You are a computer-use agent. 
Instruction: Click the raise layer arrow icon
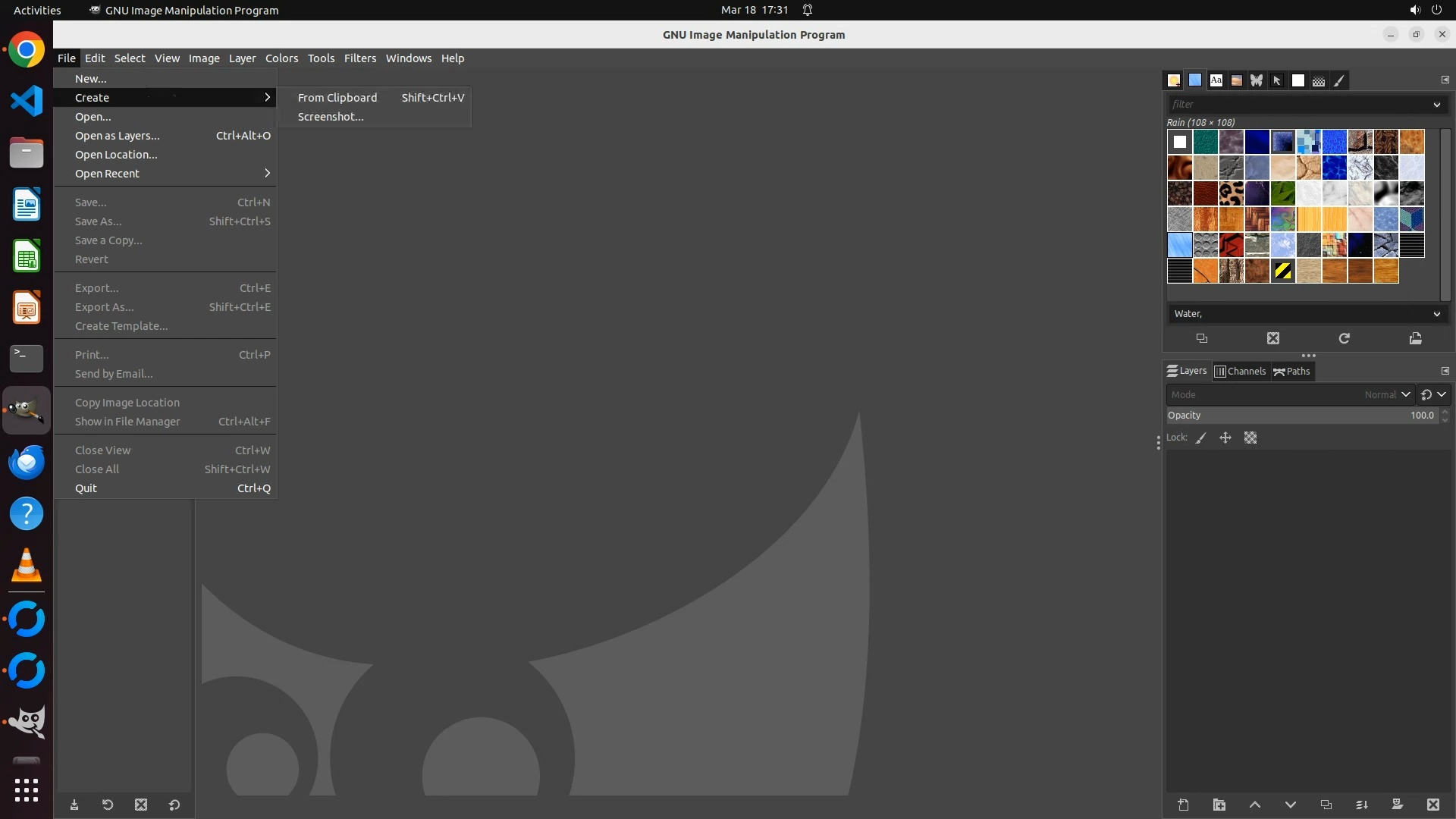point(1254,805)
